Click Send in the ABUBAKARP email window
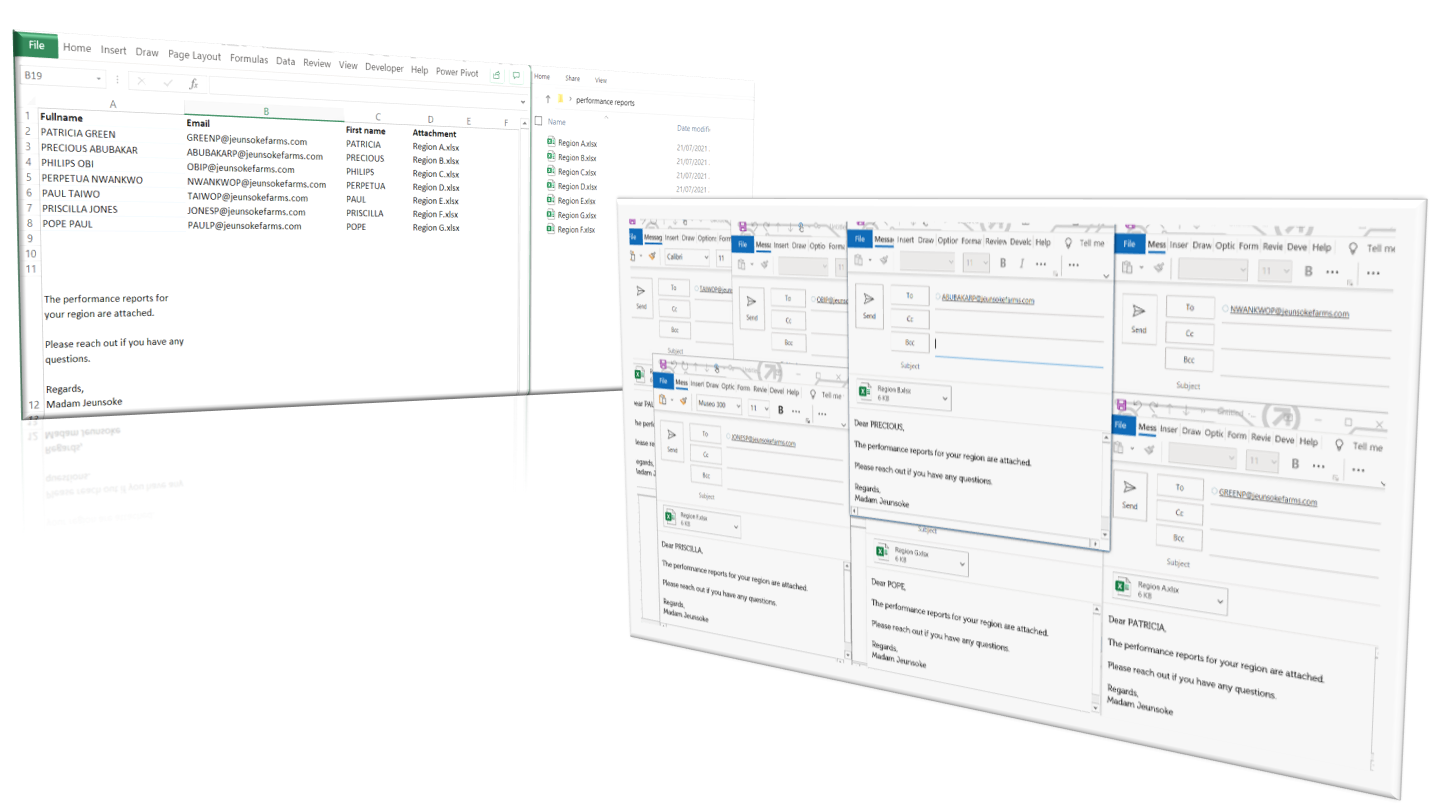Image resolution: width=1434 pixels, height=803 pixels. (869, 304)
